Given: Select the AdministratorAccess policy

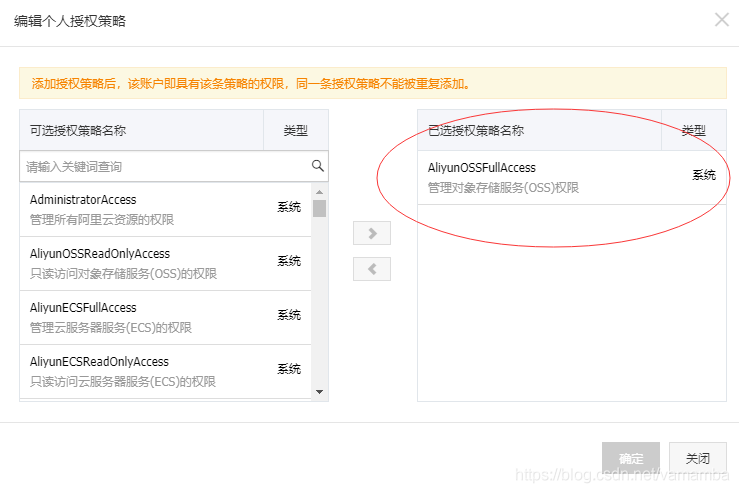Looking at the screenshot, I should [x=165, y=209].
